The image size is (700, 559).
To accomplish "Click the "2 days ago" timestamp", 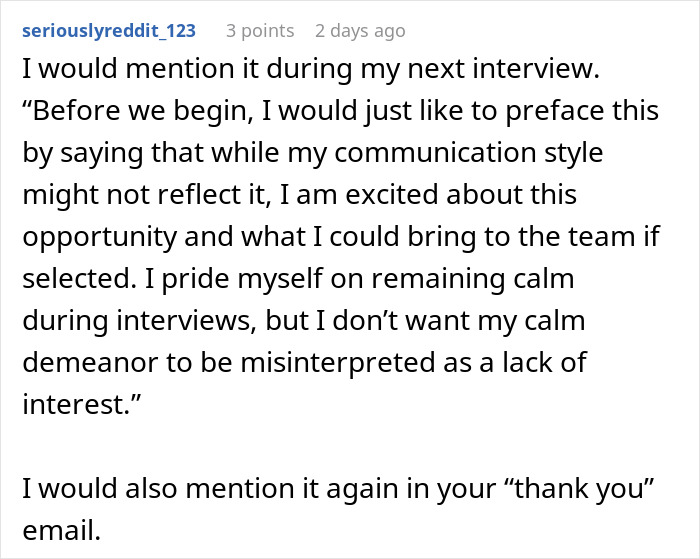I will tap(360, 31).
